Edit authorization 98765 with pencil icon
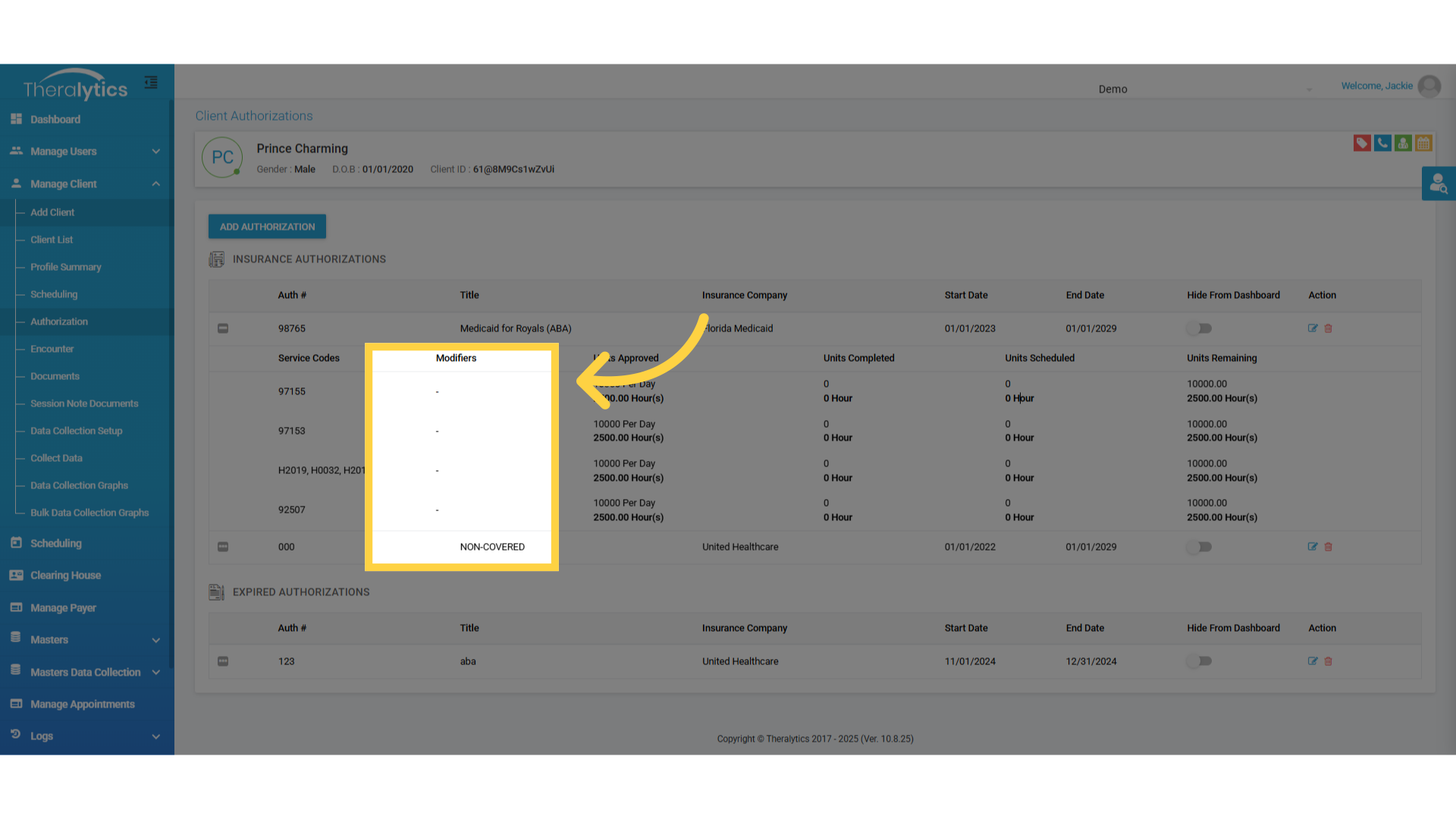Viewport: 1456px width, 819px height. coord(1313,328)
